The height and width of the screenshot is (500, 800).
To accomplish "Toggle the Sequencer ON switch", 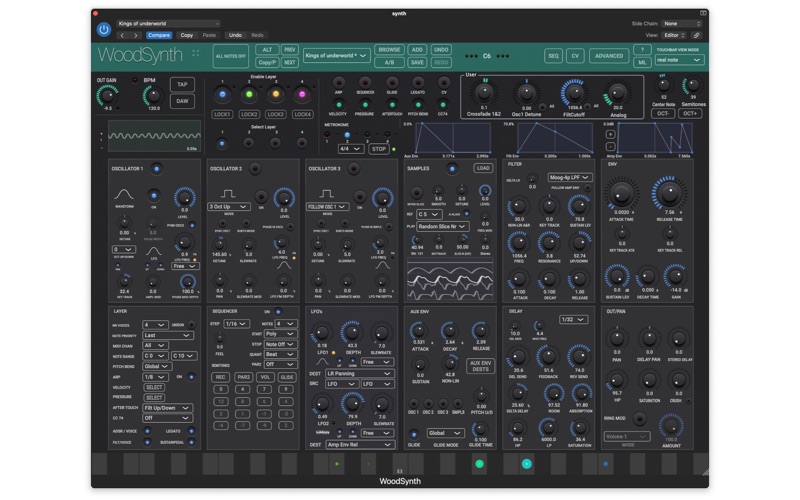I will coord(278,311).
